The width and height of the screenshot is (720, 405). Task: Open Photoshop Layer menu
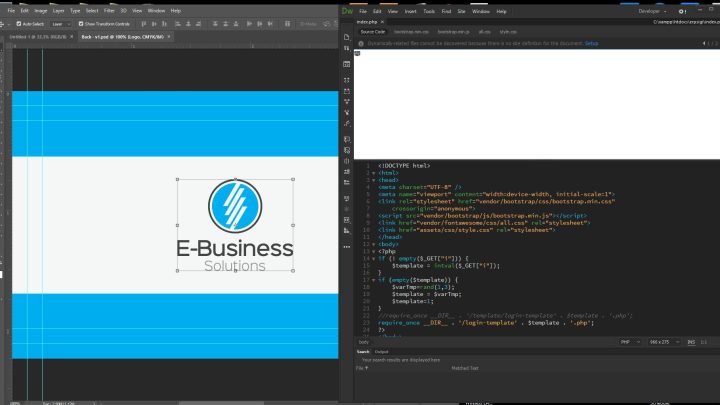tap(58, 11)
